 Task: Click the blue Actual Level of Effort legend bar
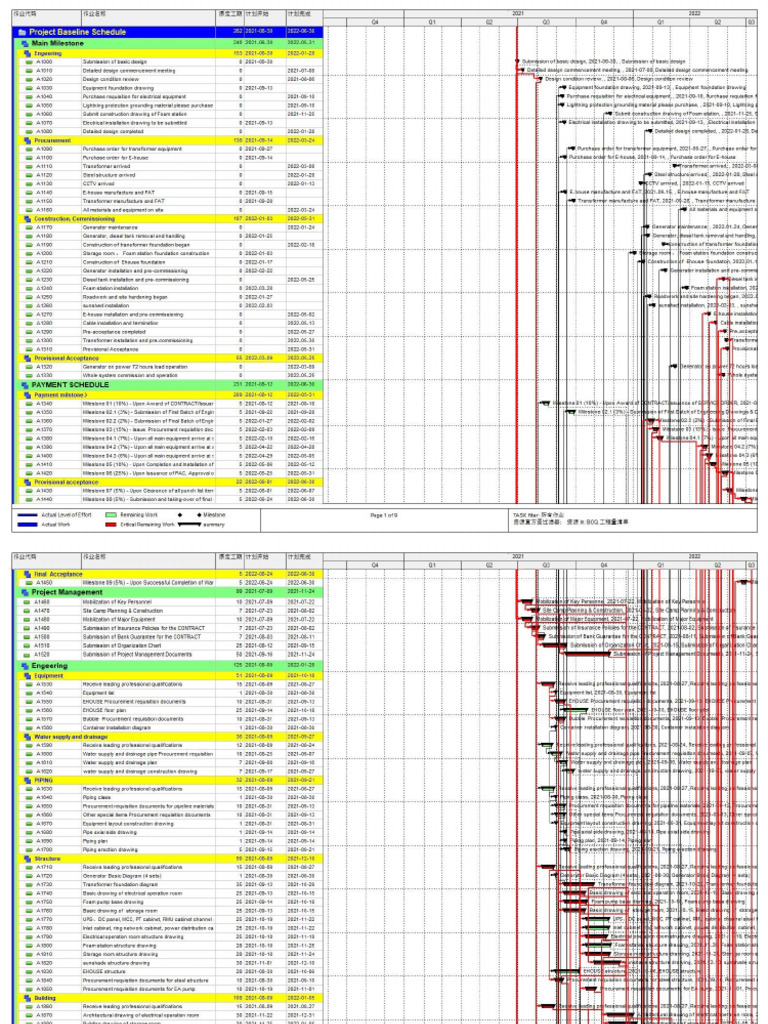click(x=27, y=515)
